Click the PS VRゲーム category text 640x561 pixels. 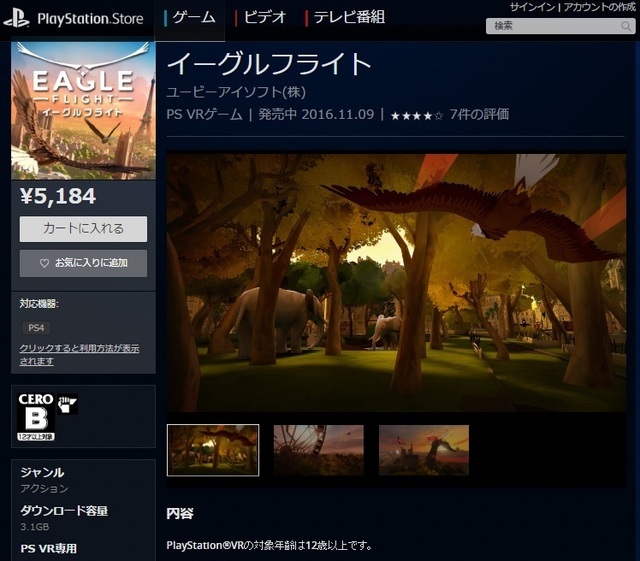click(x=204, y=114)
